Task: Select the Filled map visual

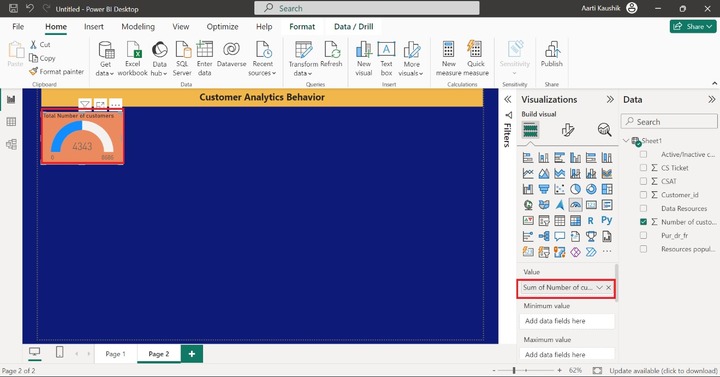Action: (x=544, y=205)
